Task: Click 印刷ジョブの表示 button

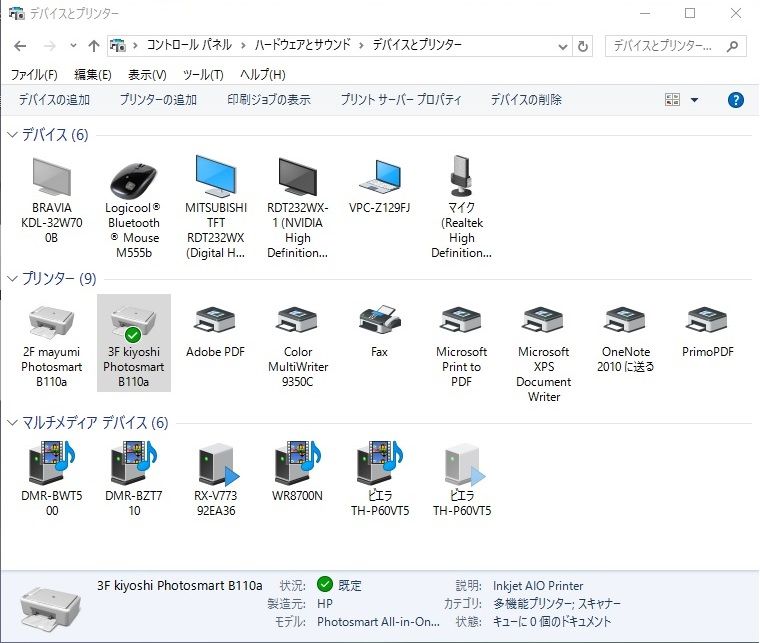Action: 269,100
